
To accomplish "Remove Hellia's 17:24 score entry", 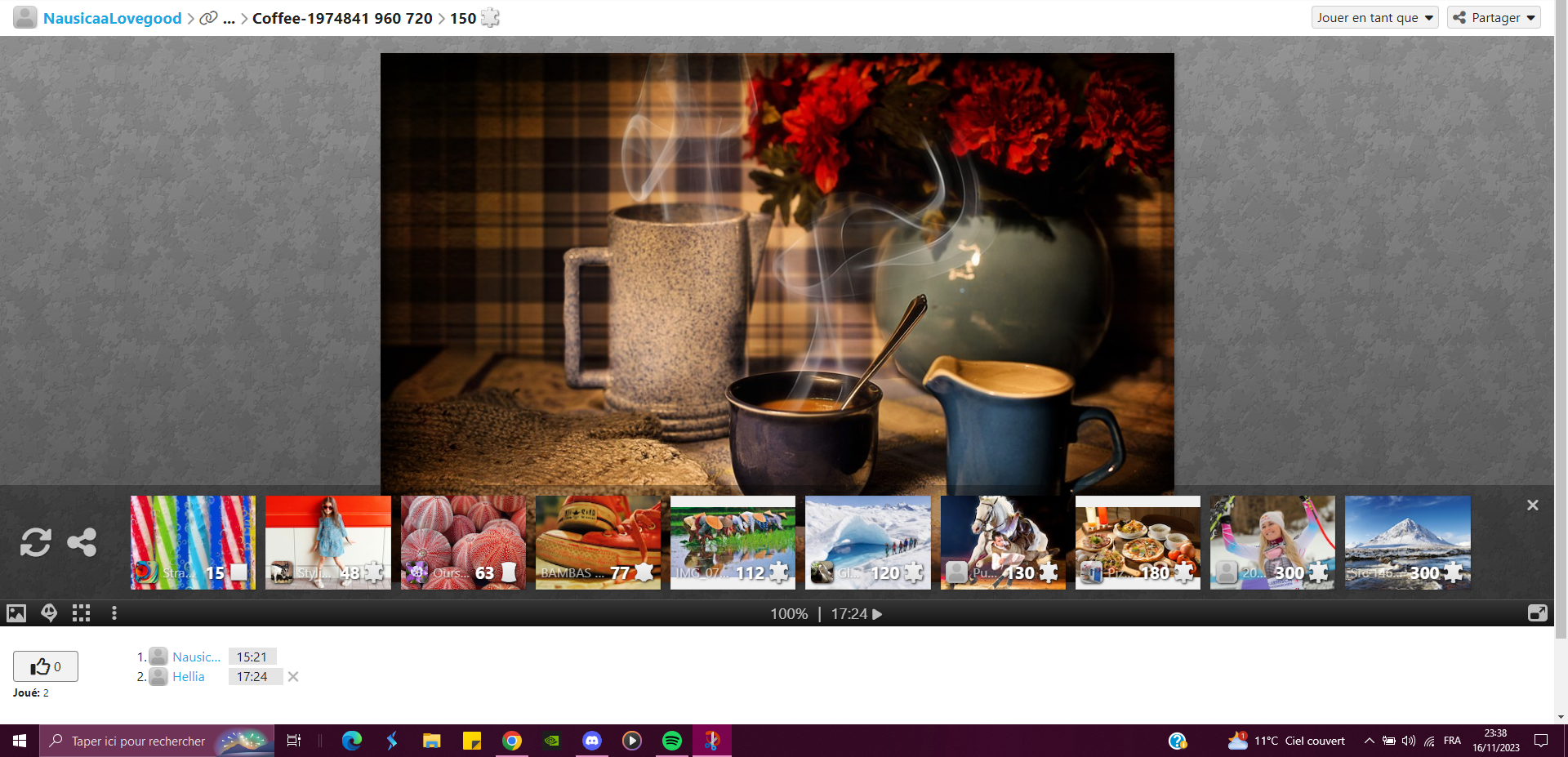I will click(293, 677).
